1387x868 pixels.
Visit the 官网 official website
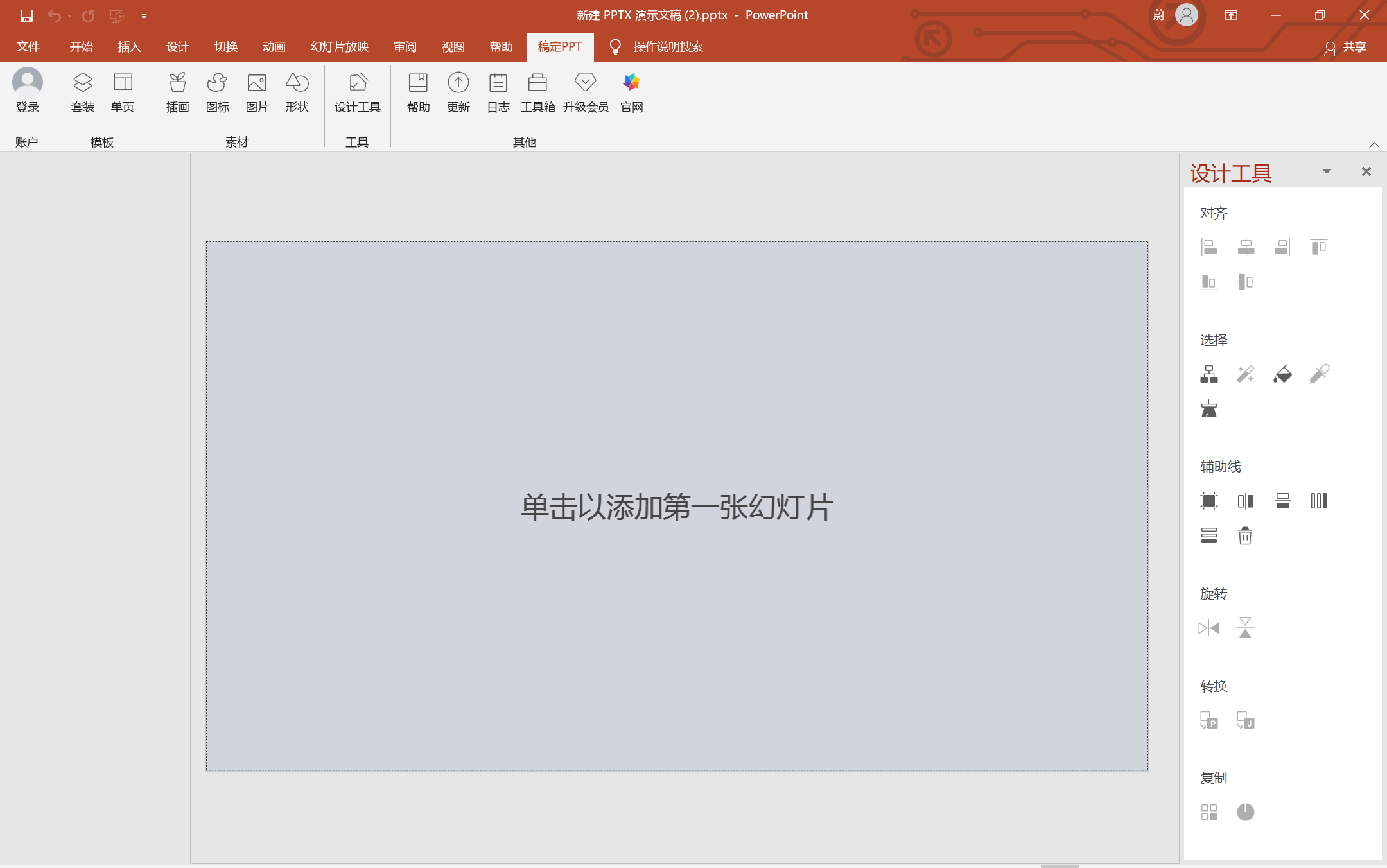(x=631, y=93)
